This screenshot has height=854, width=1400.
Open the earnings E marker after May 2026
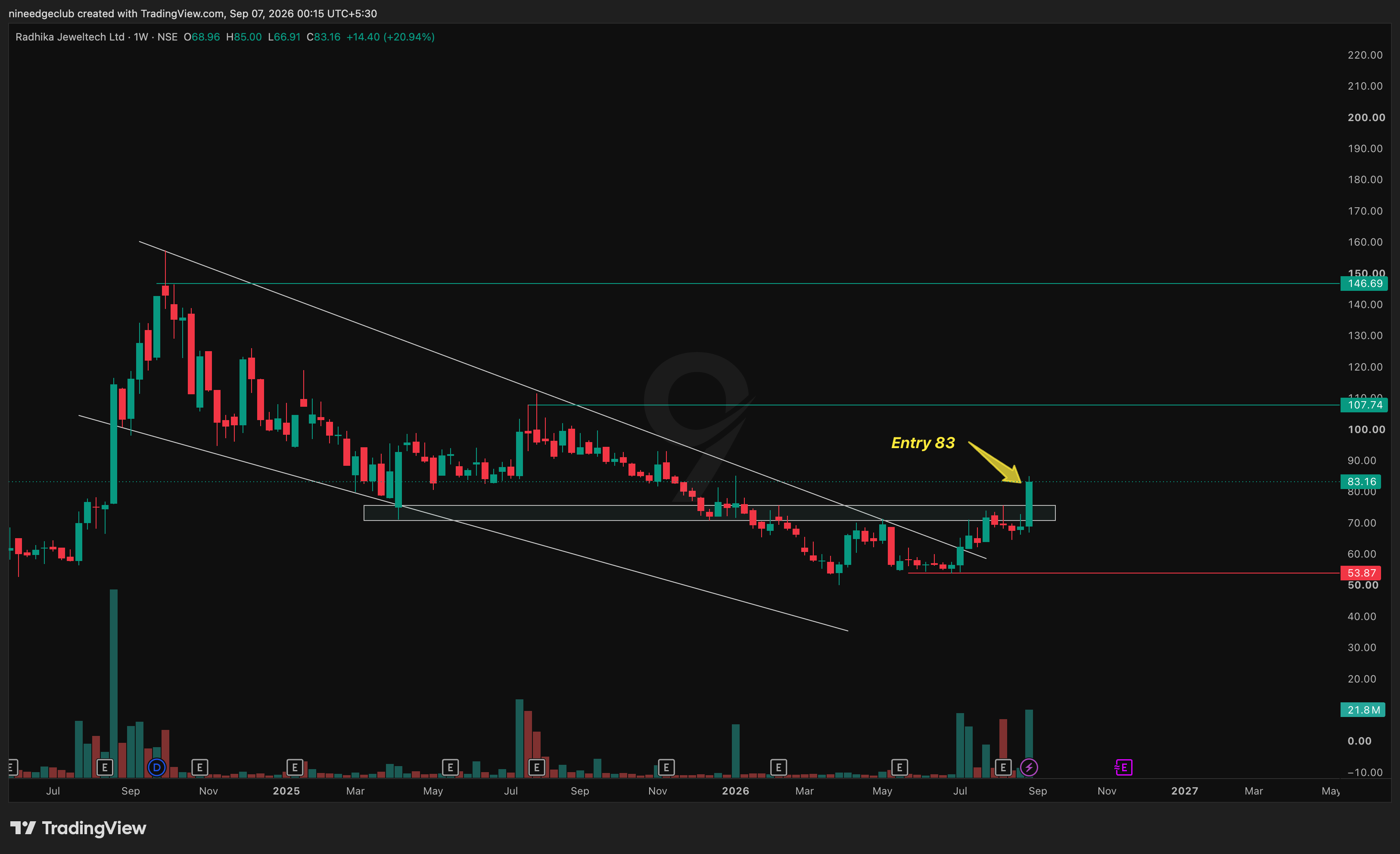click(899, 768)
